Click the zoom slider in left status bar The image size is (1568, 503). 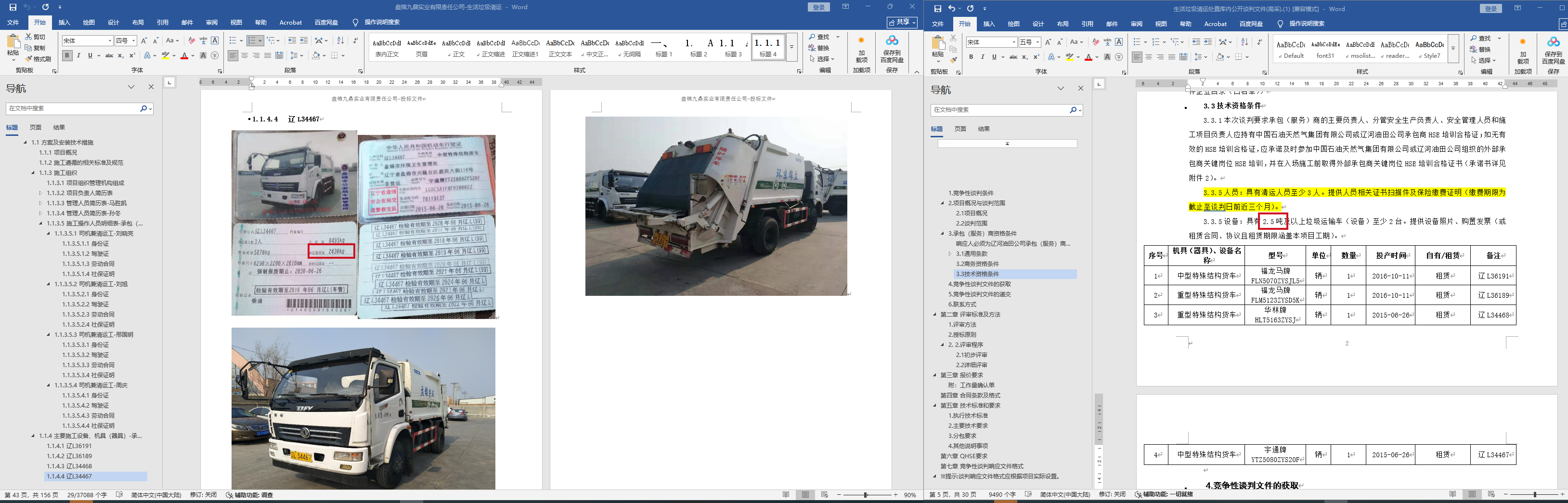click(866, 495)
